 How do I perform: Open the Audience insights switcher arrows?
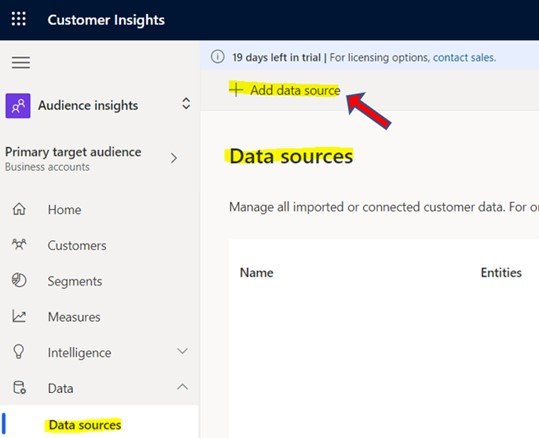tap(186, 103)
